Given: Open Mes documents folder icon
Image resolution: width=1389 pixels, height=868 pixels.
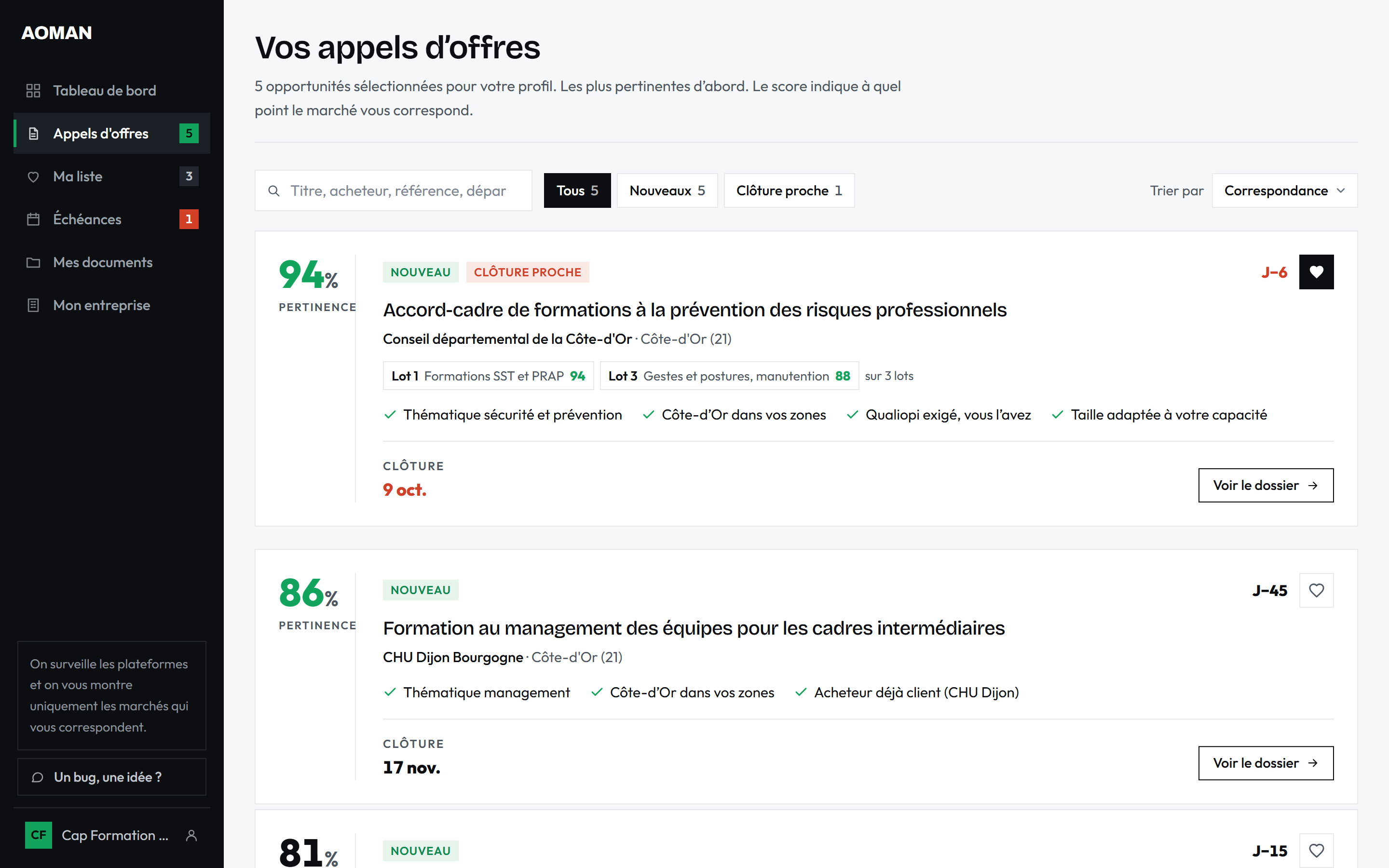Looking at the screenshot, I should [x=33, y=262].
